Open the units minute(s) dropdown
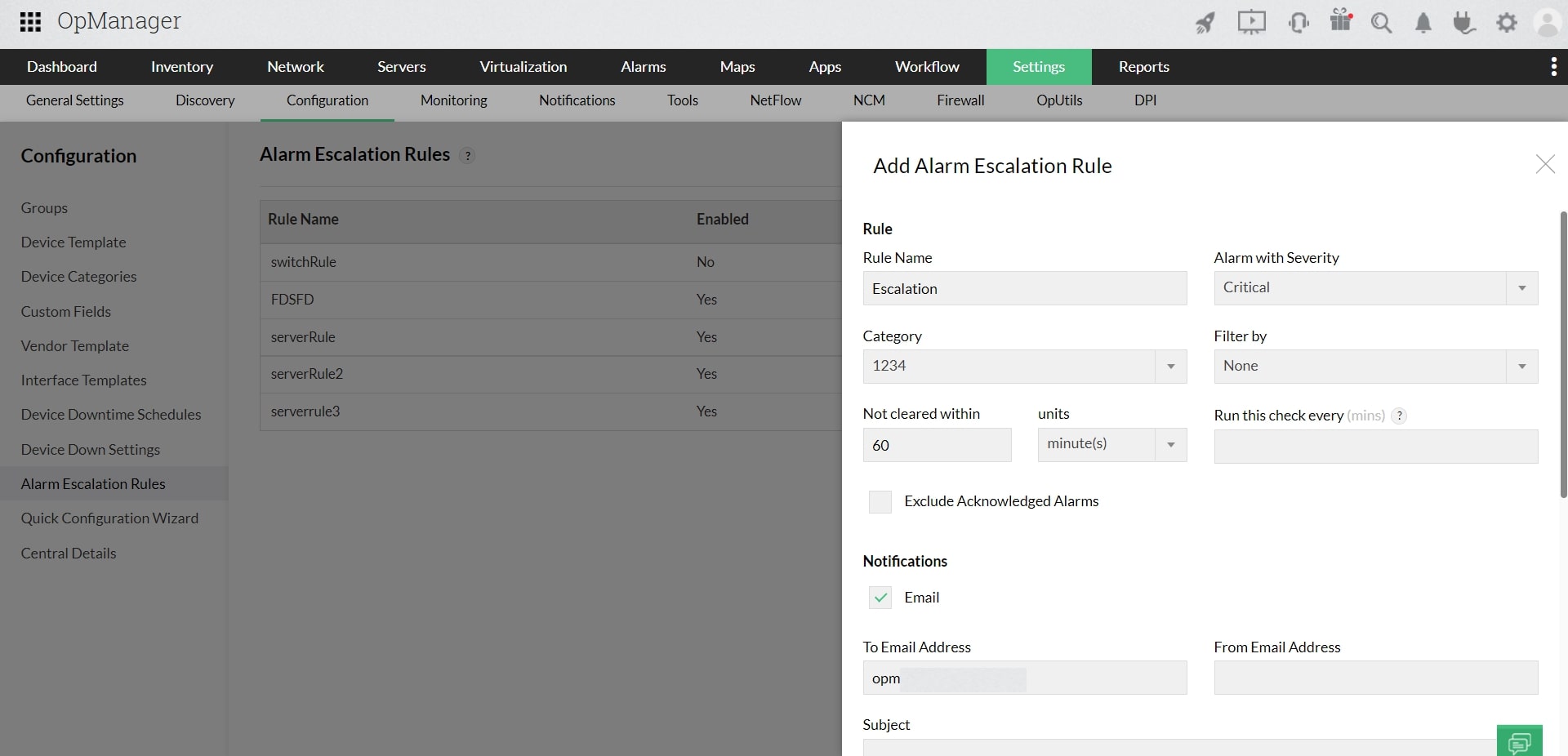This screenshot has height=756, width=1568. tap(1170, 445)
